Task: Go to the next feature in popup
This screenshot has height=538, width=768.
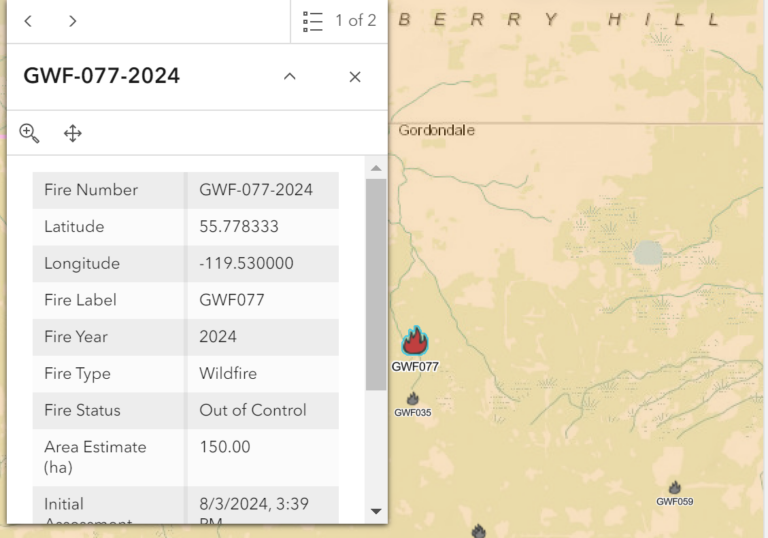Action: (73, 21)
